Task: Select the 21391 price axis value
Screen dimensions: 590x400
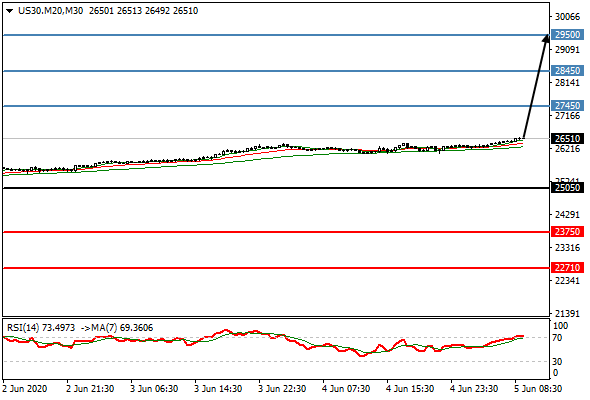Action: click(x=567, y=313)
